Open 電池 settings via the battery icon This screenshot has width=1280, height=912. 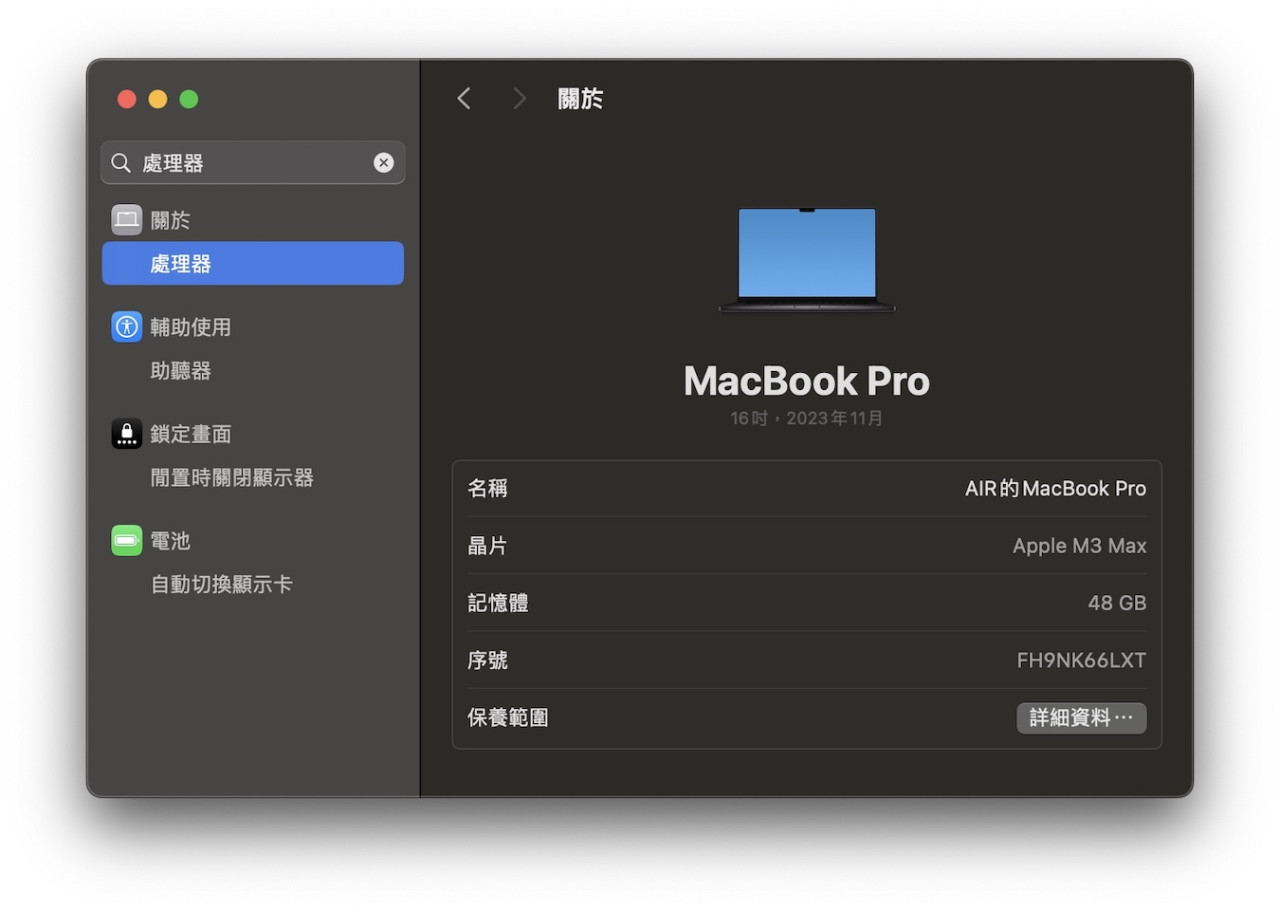(126, 540)
